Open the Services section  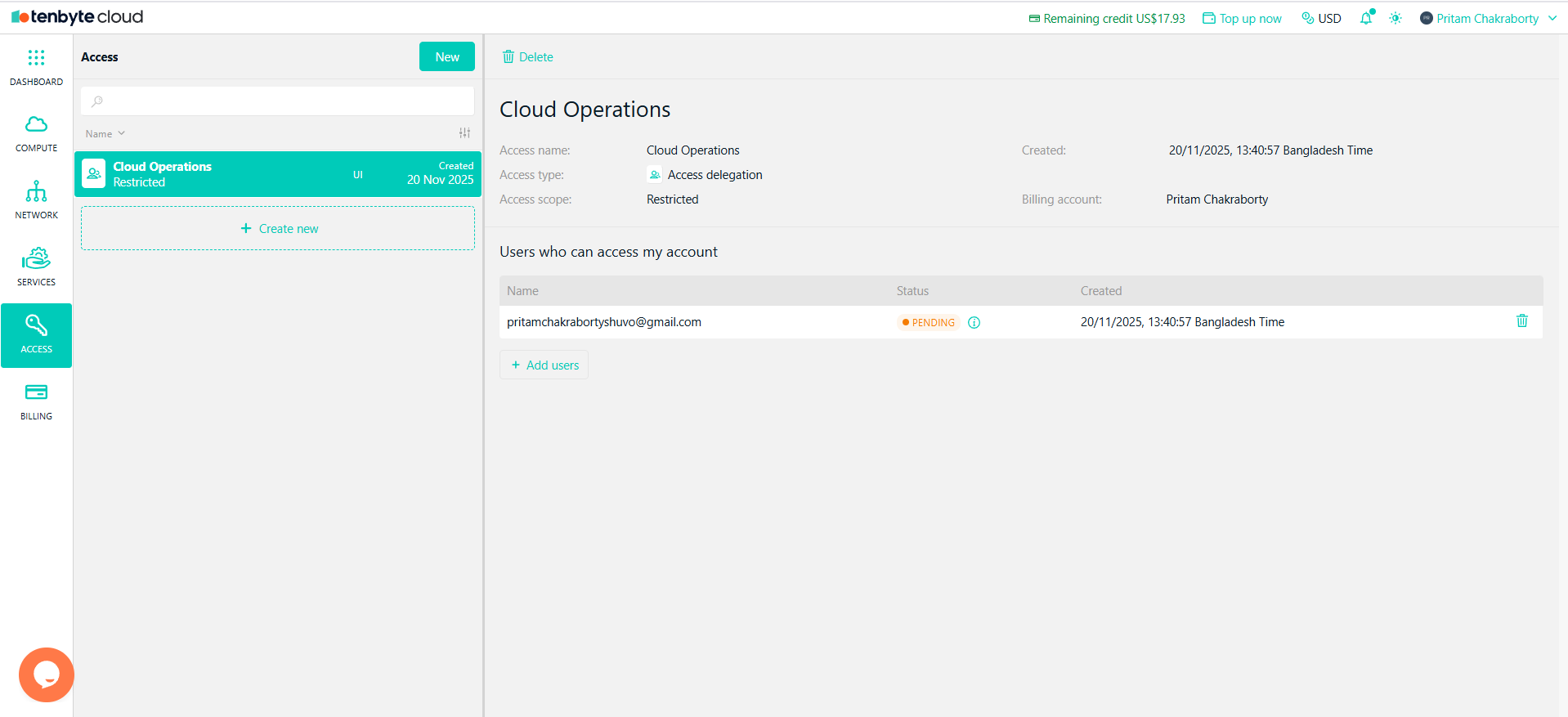[36, 268]
